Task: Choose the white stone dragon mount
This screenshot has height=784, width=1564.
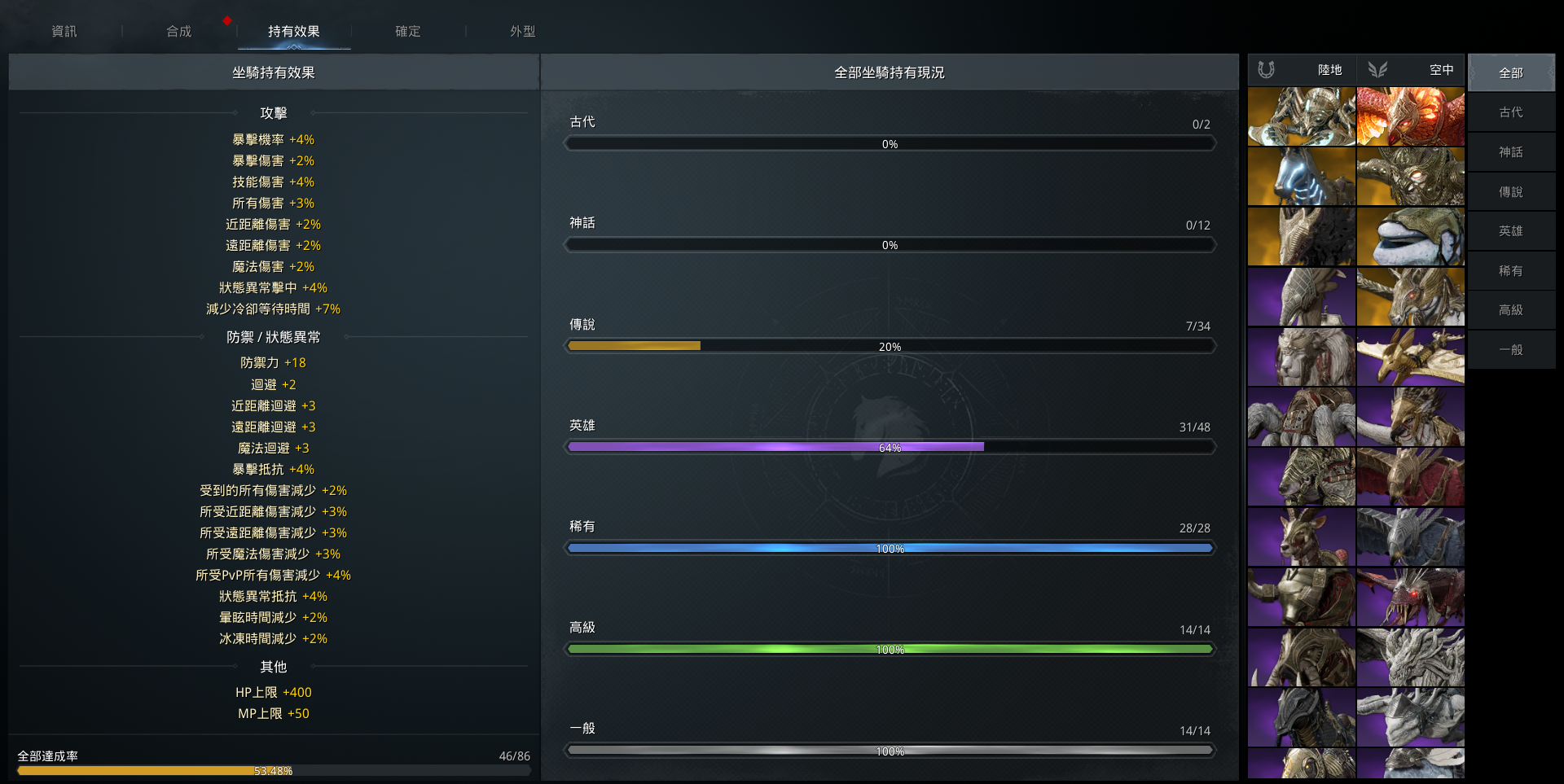Action: (x=1410, y=658)
